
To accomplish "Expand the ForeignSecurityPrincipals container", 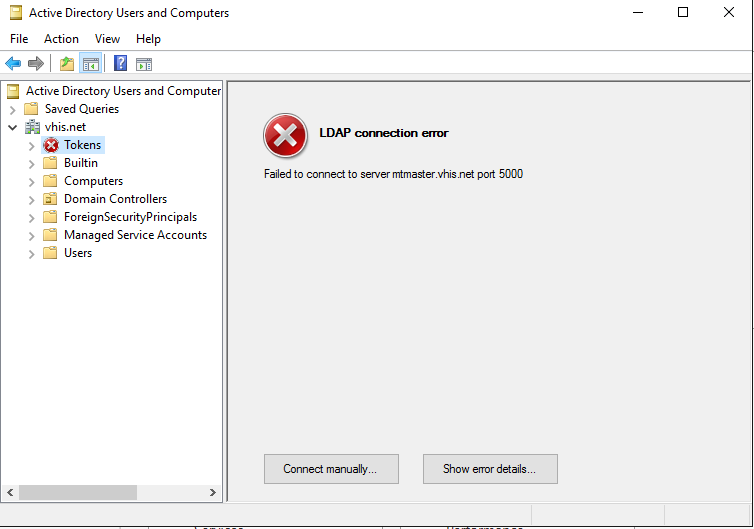I will 32,218.
